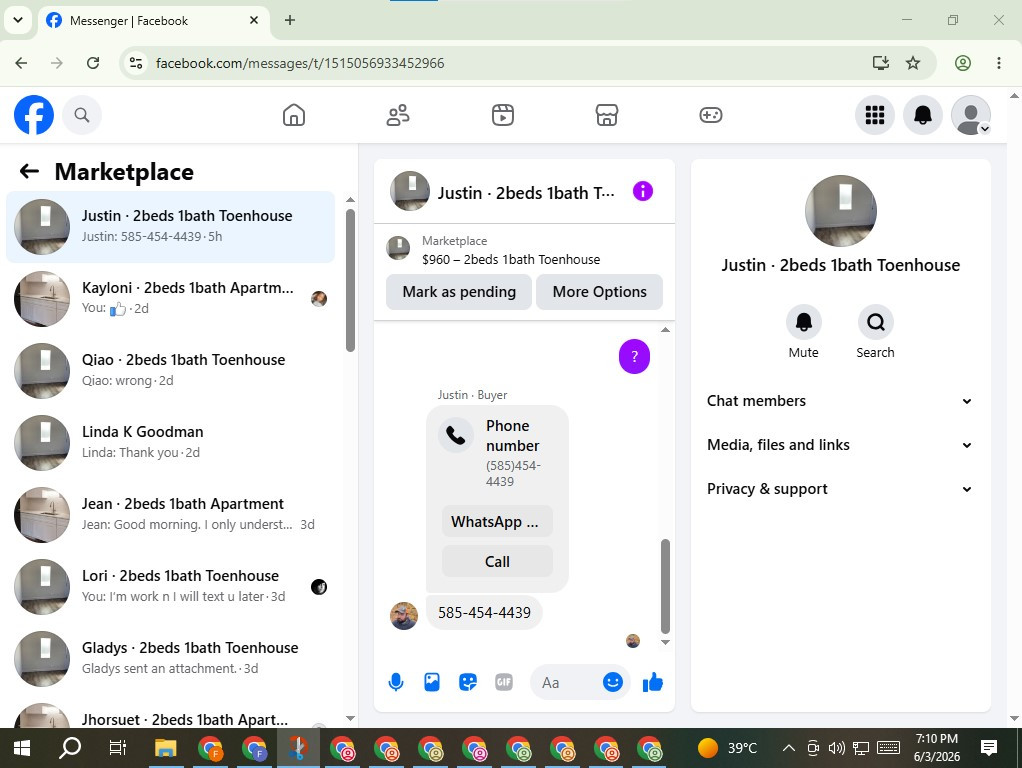Image resolution: width=1022 pixels, height=768 pixels.
Task: Click the purple question mark message bubble
Action: click(x=634, y=357)
